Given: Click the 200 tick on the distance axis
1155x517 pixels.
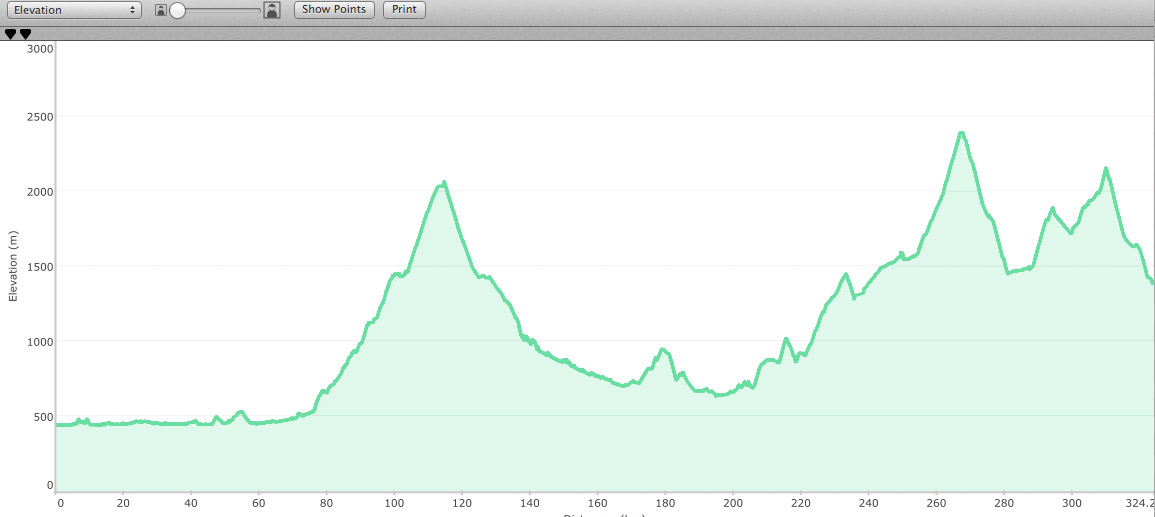Looking at the screenshot, I should [733, 504].
